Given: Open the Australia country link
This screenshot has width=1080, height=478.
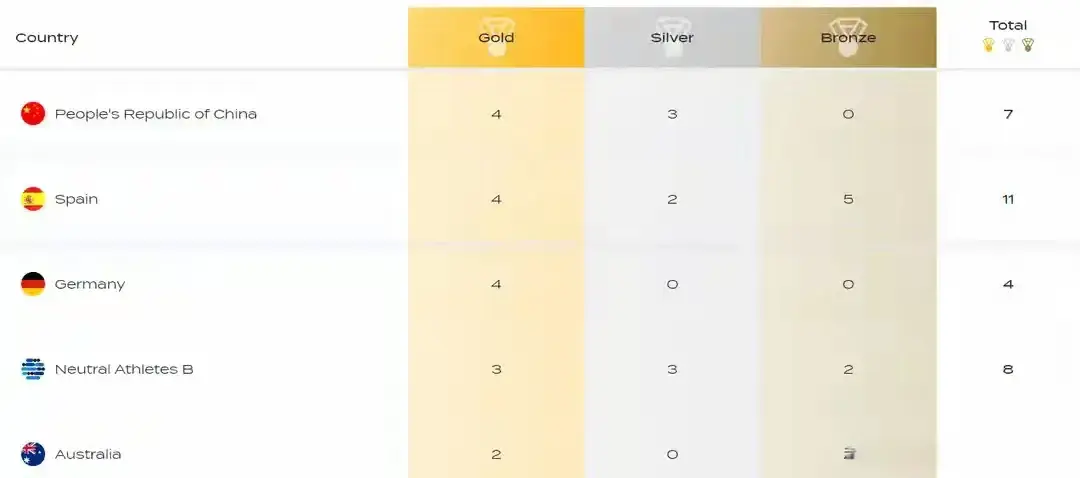Looking at the screenshot, I should (89, 454).
